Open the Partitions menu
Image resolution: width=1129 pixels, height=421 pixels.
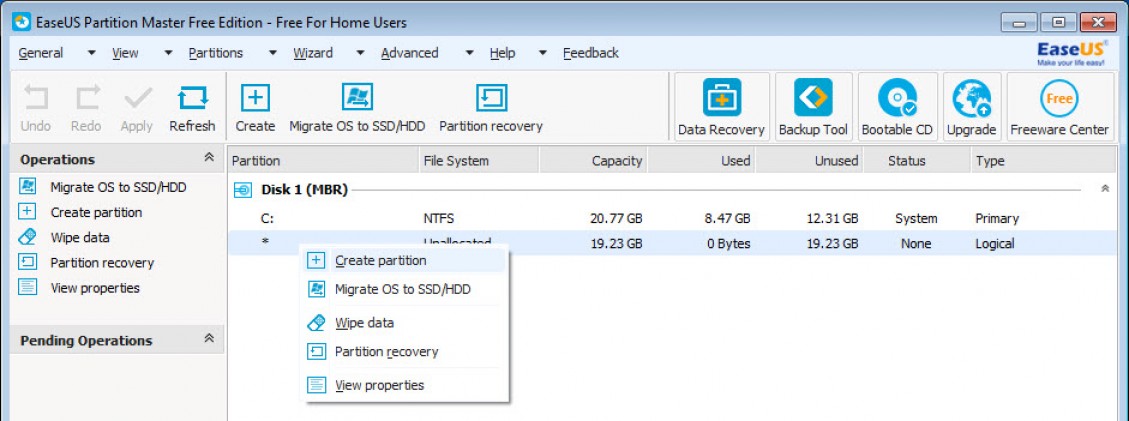pyautogui.click(x=215, y=53)
